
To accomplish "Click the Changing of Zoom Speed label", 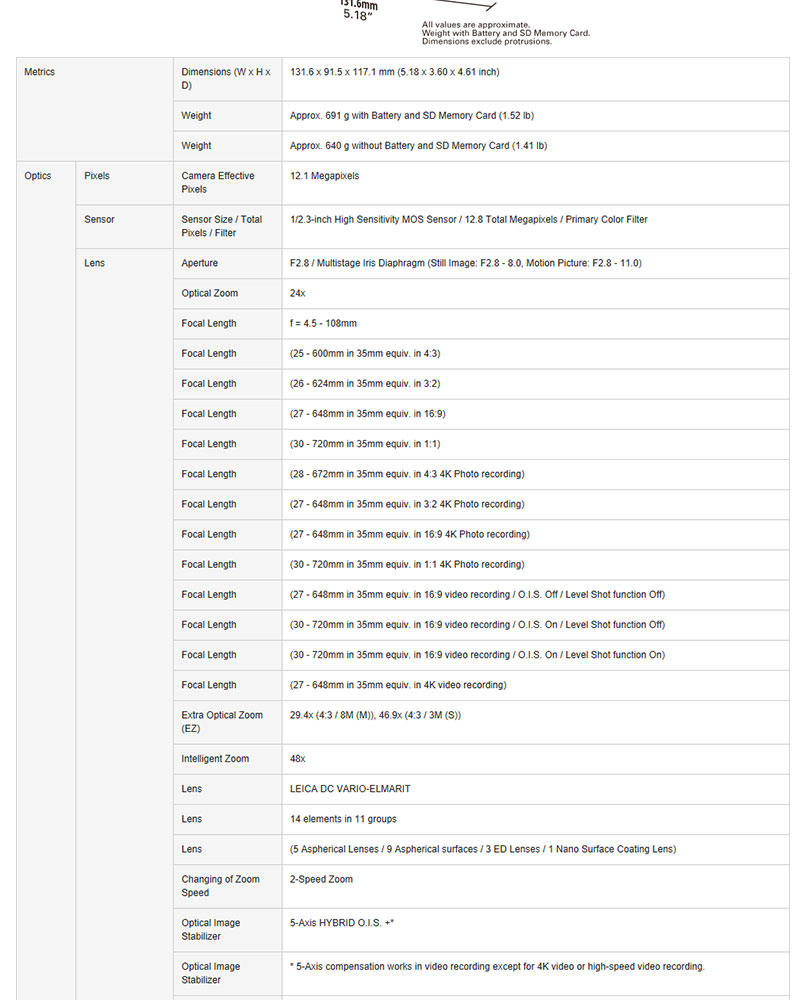I will click(220, 886).
